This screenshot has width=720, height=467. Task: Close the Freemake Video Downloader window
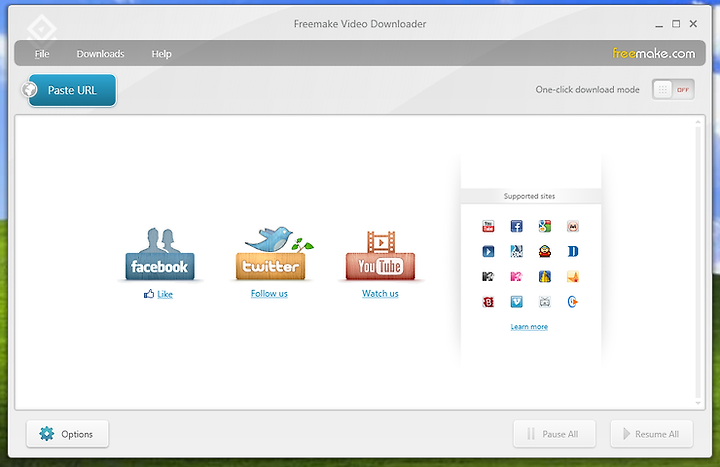[693, 23]
